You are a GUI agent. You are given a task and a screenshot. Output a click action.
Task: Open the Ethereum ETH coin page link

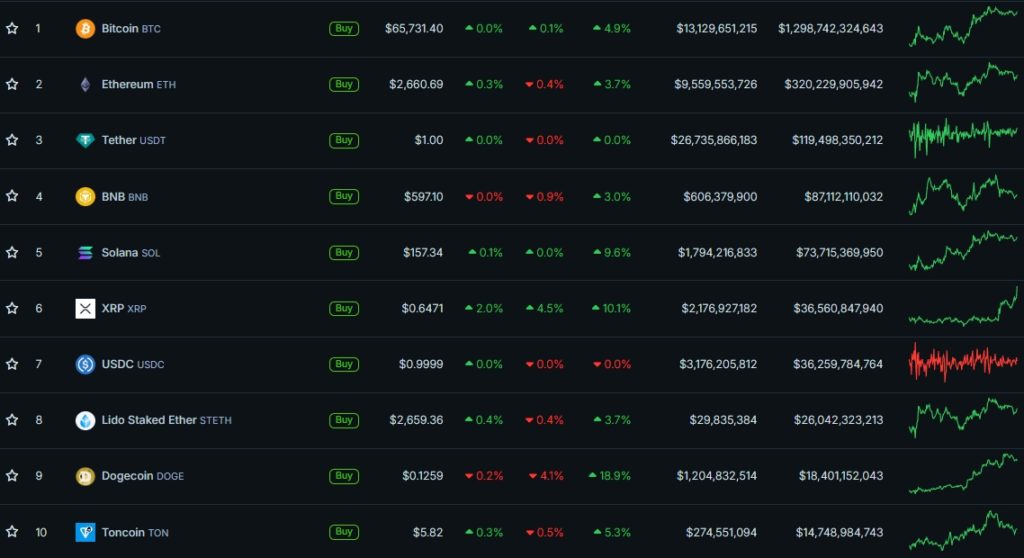click(x=138, y=84)
